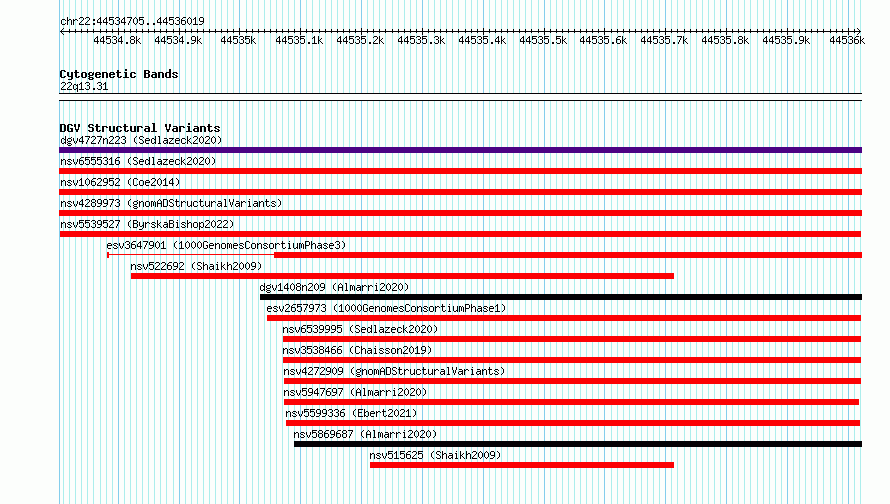The height and width of the screenshot is (504, 890).
Task: Select the purple dgv4727n223 variant bar
Action: [460, 150]
